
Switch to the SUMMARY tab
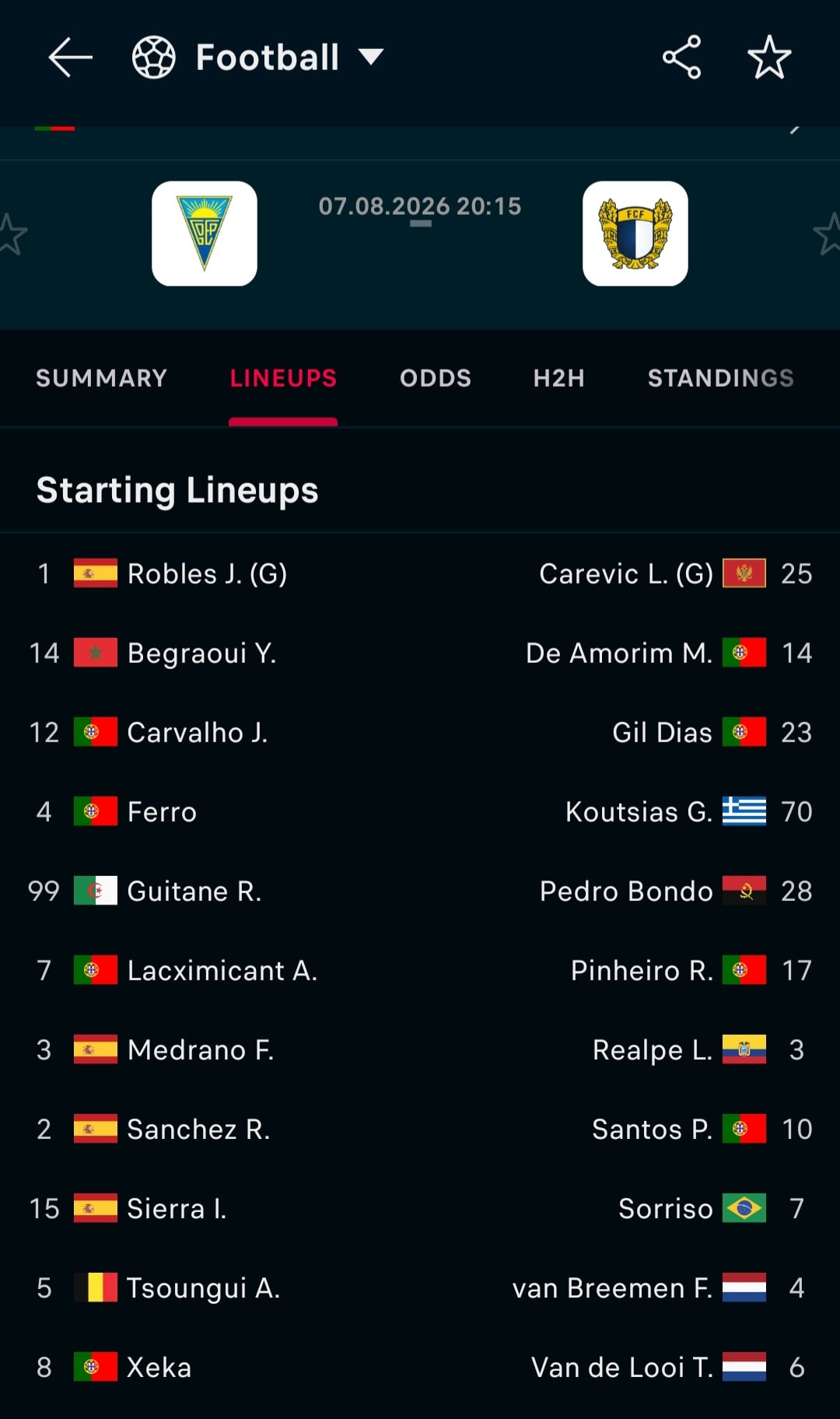pos(102,378)
